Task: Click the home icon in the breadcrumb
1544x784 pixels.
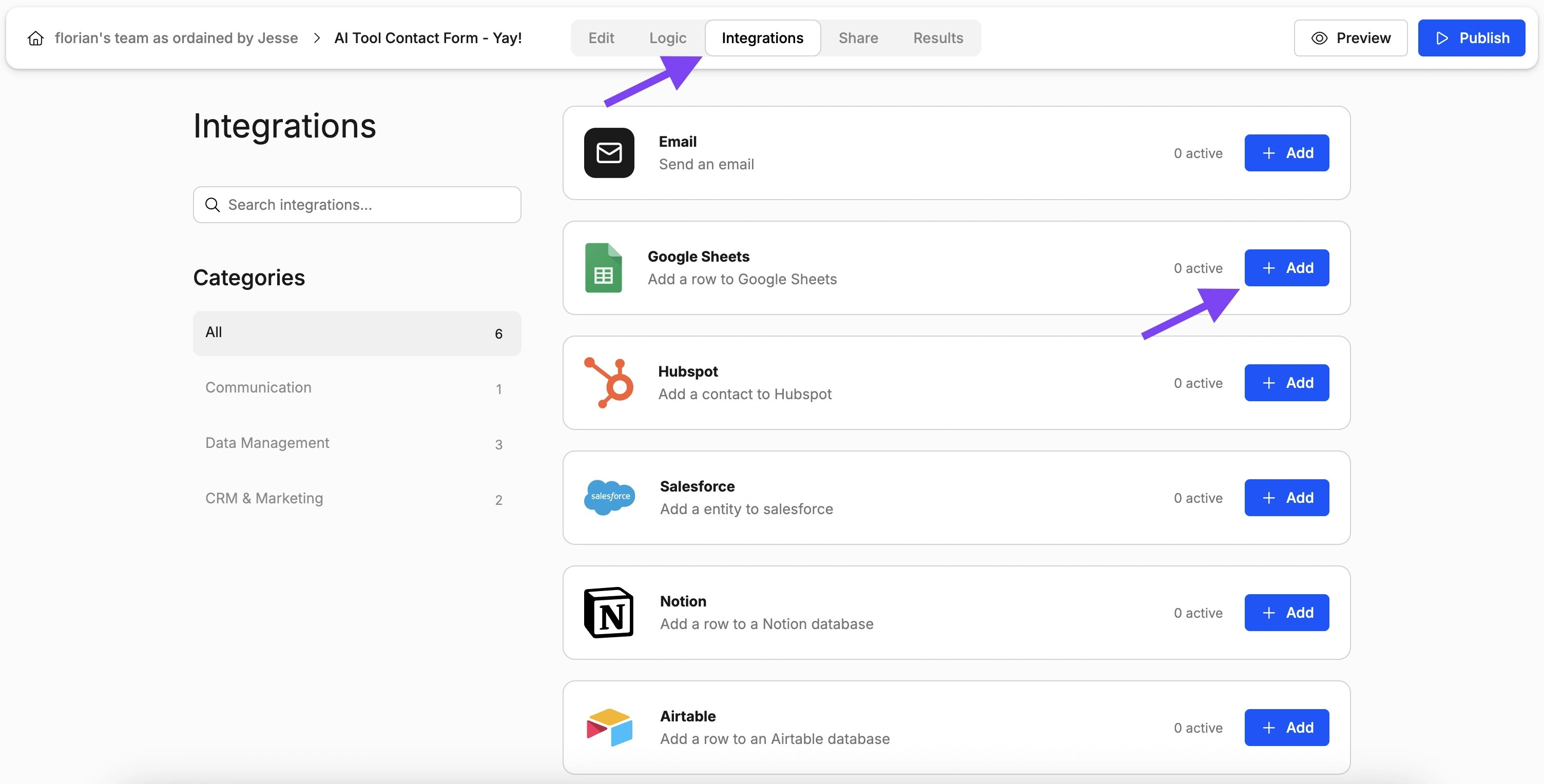Action: [x=35, y=38]
